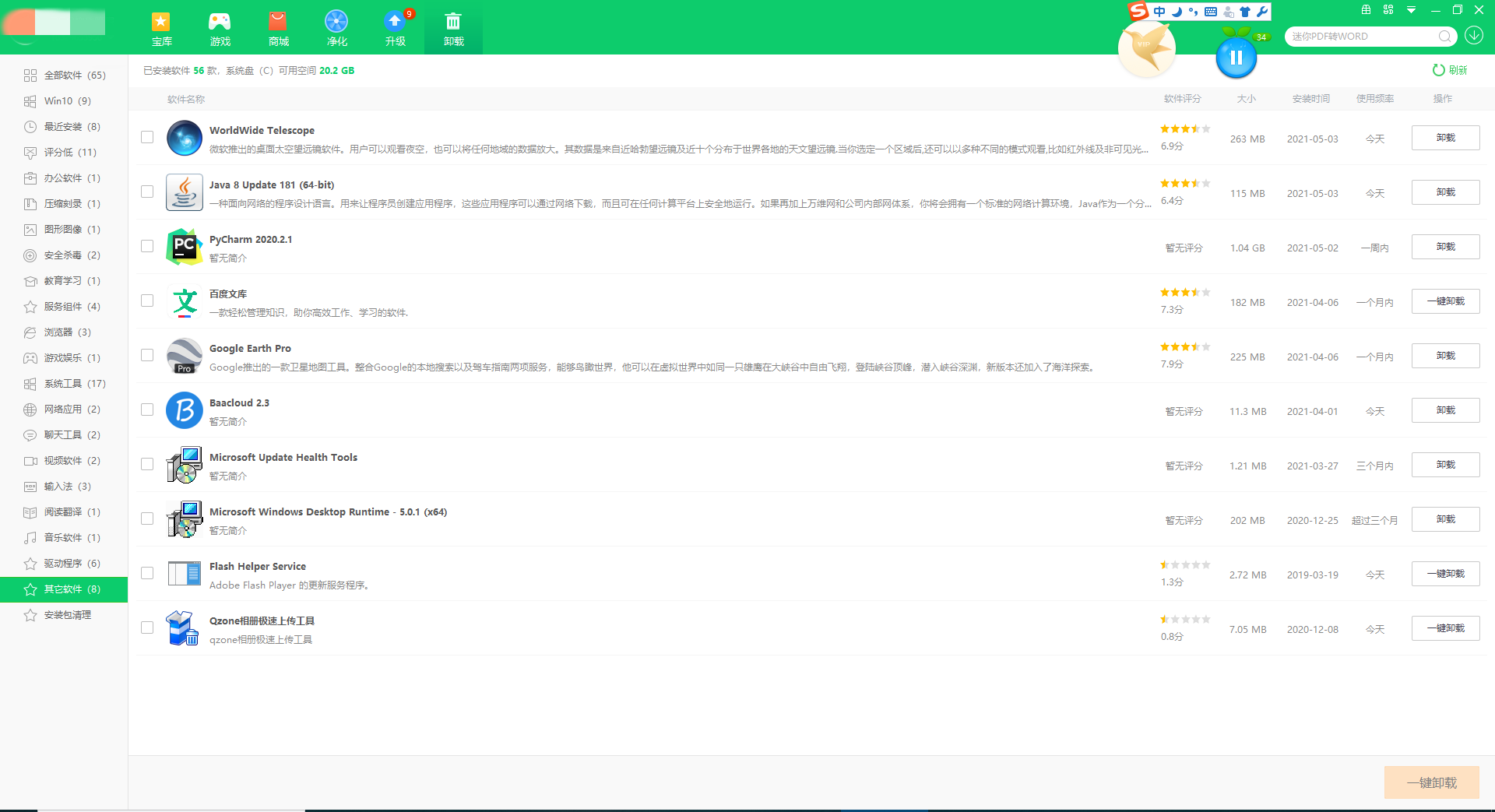The height and width of the screenshot is (812, 1495).
Task: Click the Flash Helper Service icon
Action: tap(185, 575)
